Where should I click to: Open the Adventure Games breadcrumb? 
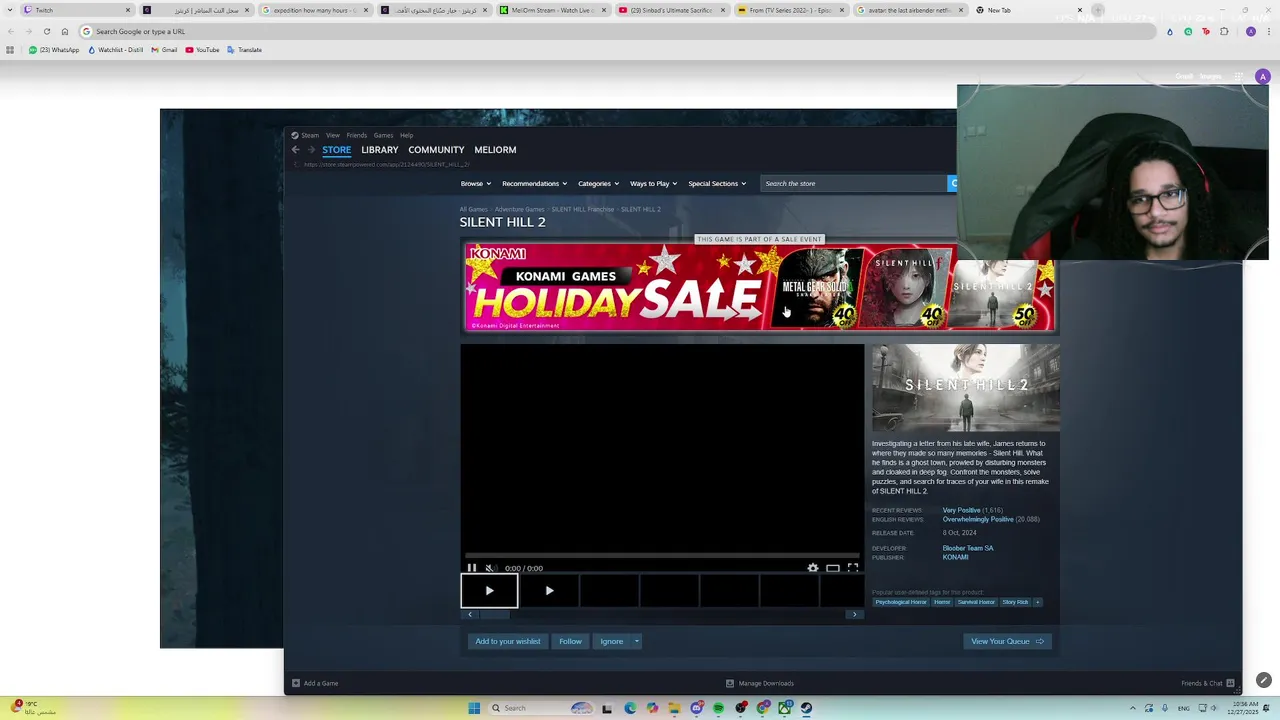point(519,209)
